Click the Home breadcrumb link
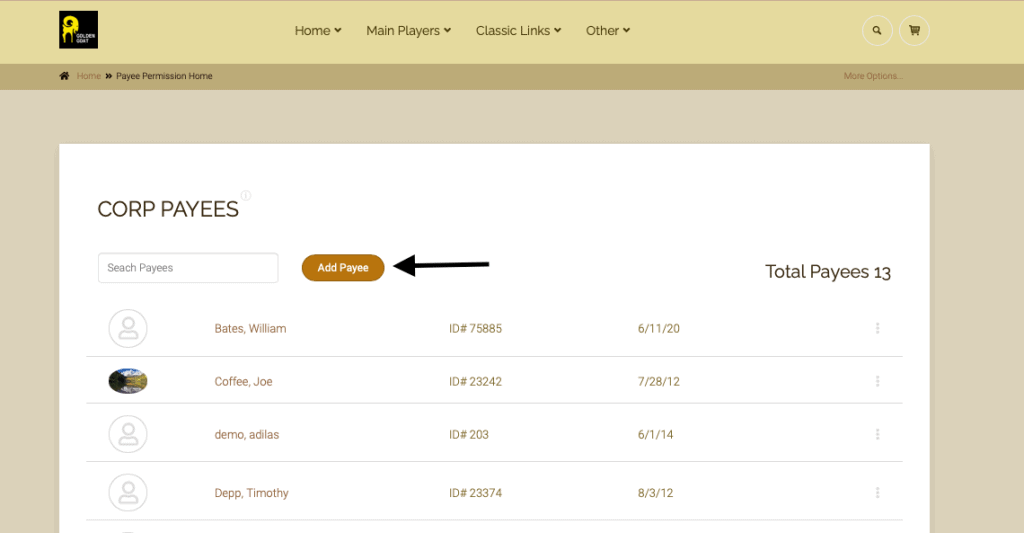The width and height of the screenshot is (1024, 533). point(89,76)
